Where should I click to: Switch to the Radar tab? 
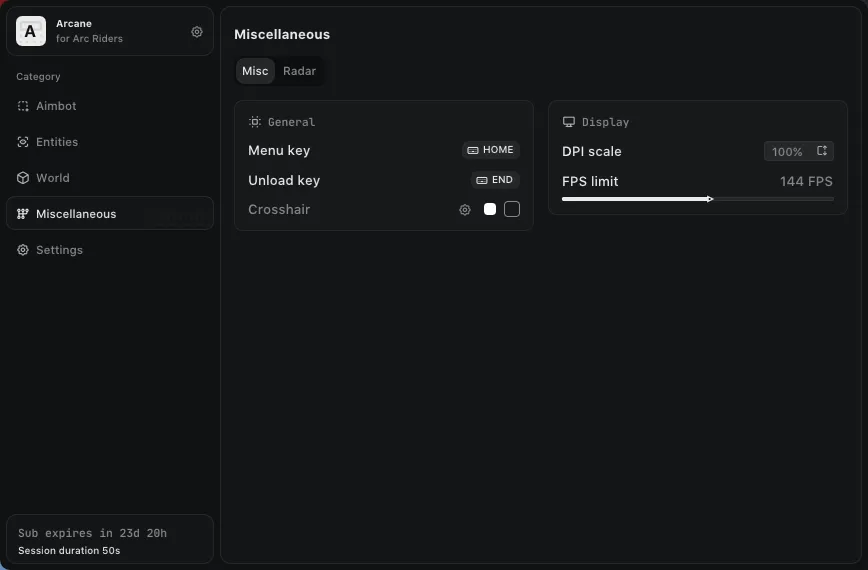click(299, 71)
